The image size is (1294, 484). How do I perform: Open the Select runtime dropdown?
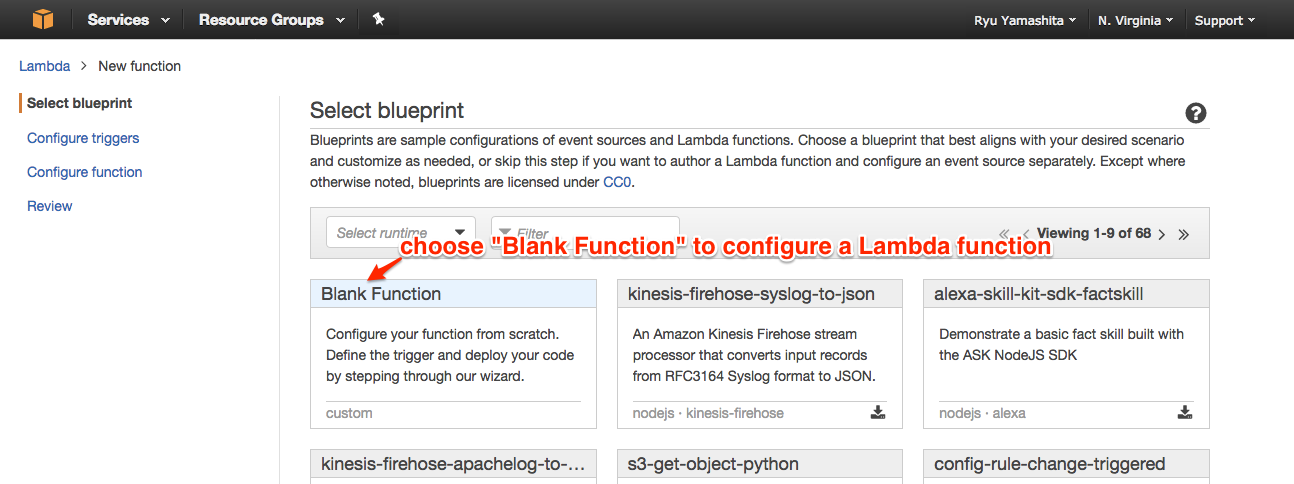pos(401,232)
